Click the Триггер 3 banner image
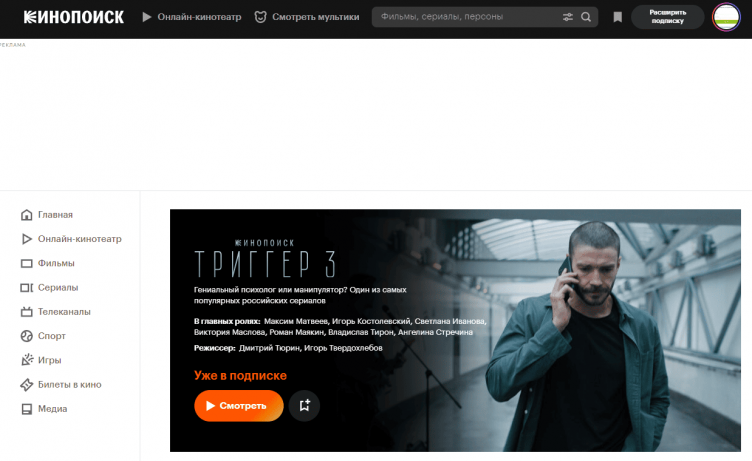Viewport: 752px width, 461px height. (x=455, y=331)
